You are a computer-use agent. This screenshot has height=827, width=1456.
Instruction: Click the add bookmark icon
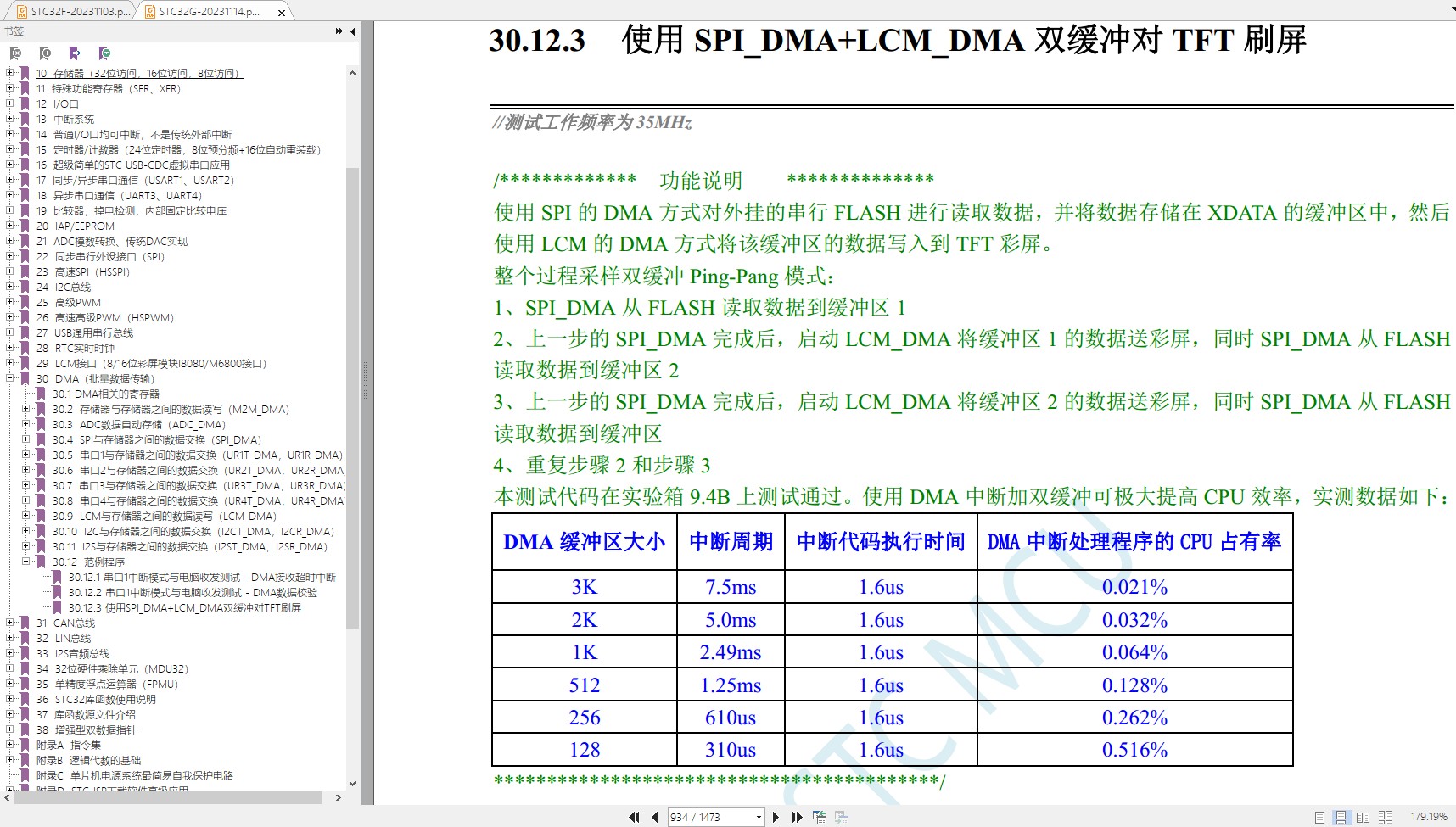pos(45,53)
